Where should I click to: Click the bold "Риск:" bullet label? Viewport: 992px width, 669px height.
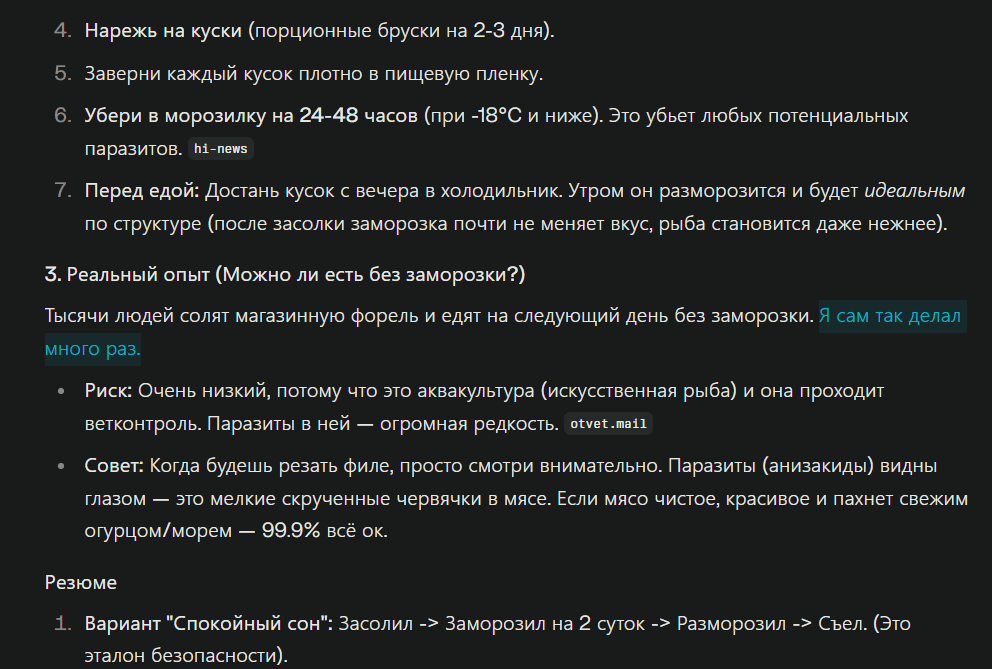[108, 390]
